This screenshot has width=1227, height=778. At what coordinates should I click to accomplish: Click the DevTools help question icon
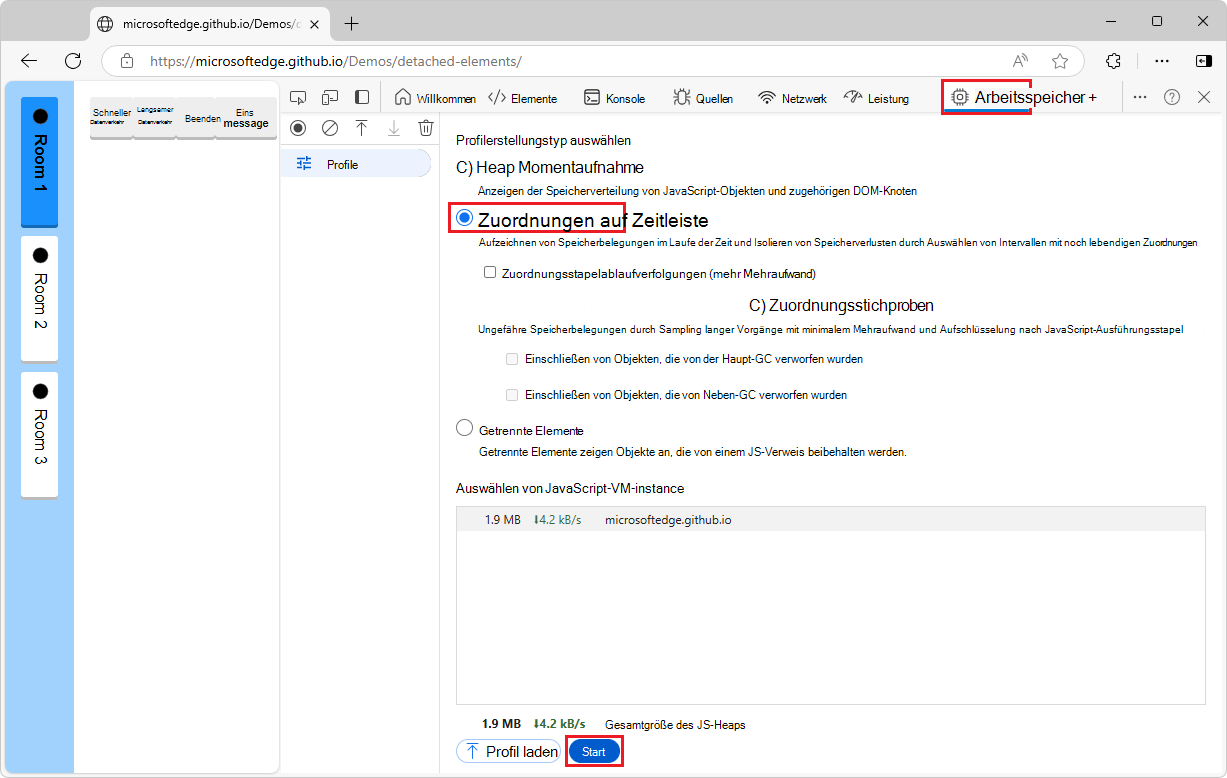pos(1172,97)
